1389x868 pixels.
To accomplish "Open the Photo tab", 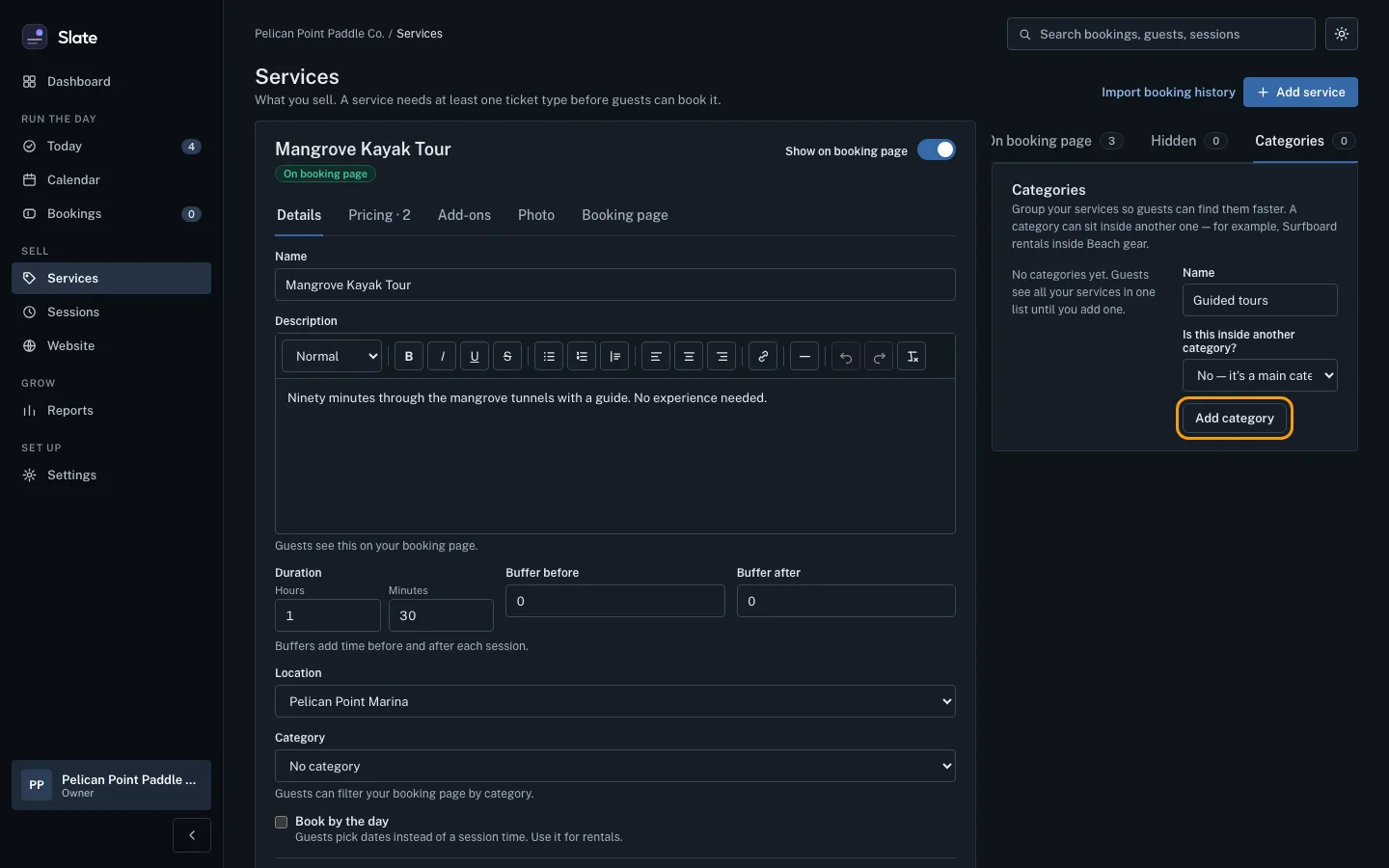I will click(536, 215).
